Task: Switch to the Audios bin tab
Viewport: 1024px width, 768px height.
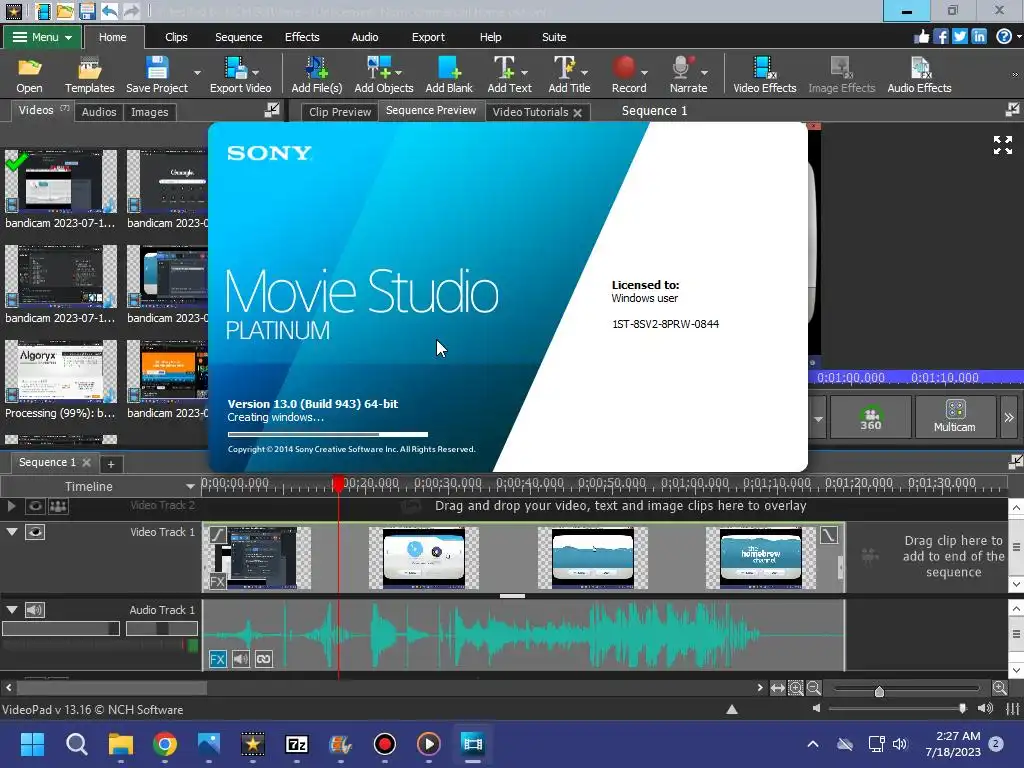Action: [x=99, y=112]
